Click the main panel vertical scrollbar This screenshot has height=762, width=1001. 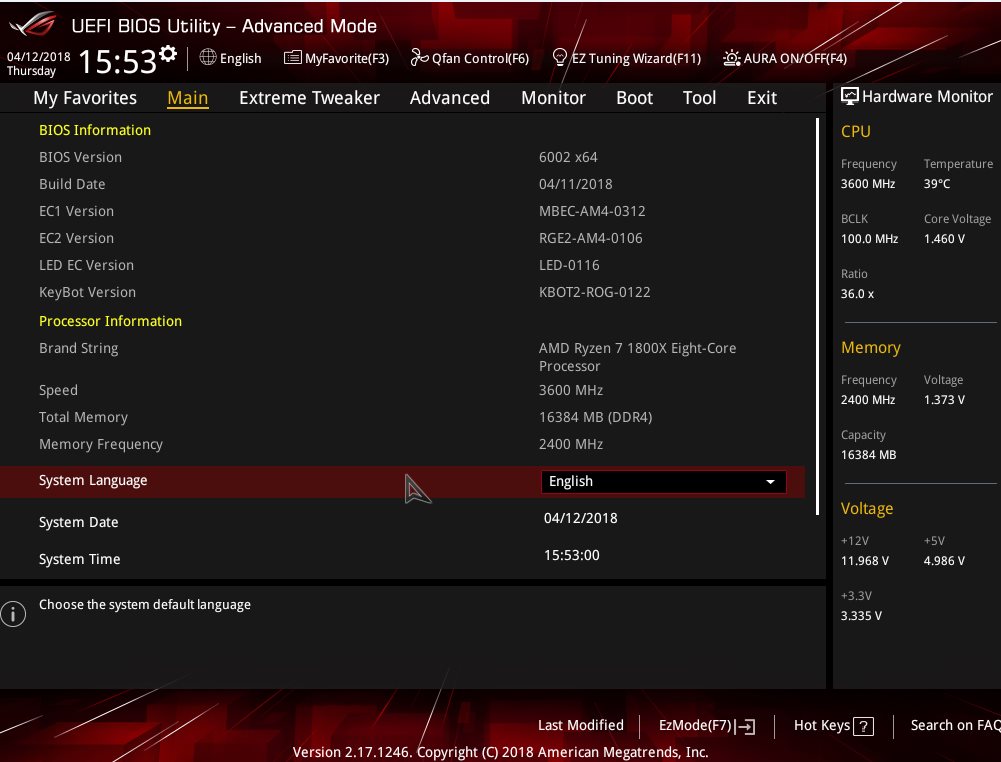click(x=817, y=316)
